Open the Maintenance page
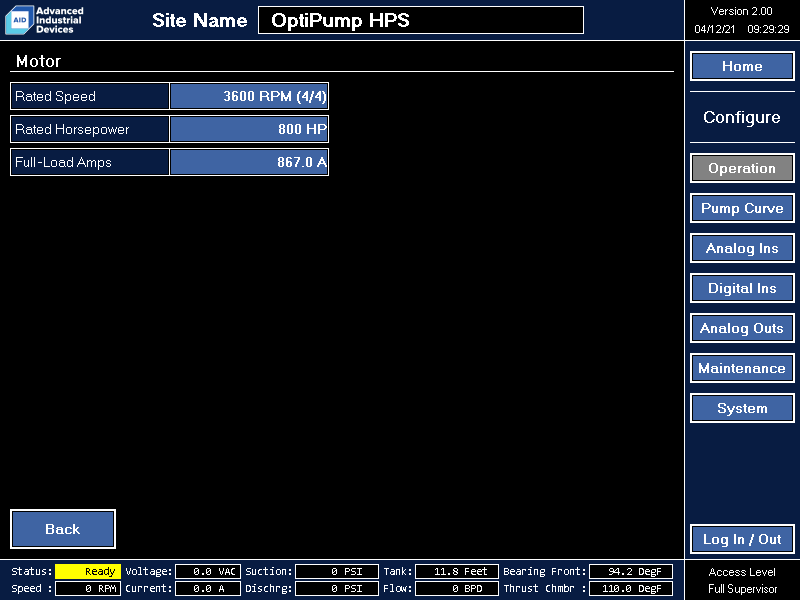This screenshot has width=800, height=600. (x=742, y=368)
